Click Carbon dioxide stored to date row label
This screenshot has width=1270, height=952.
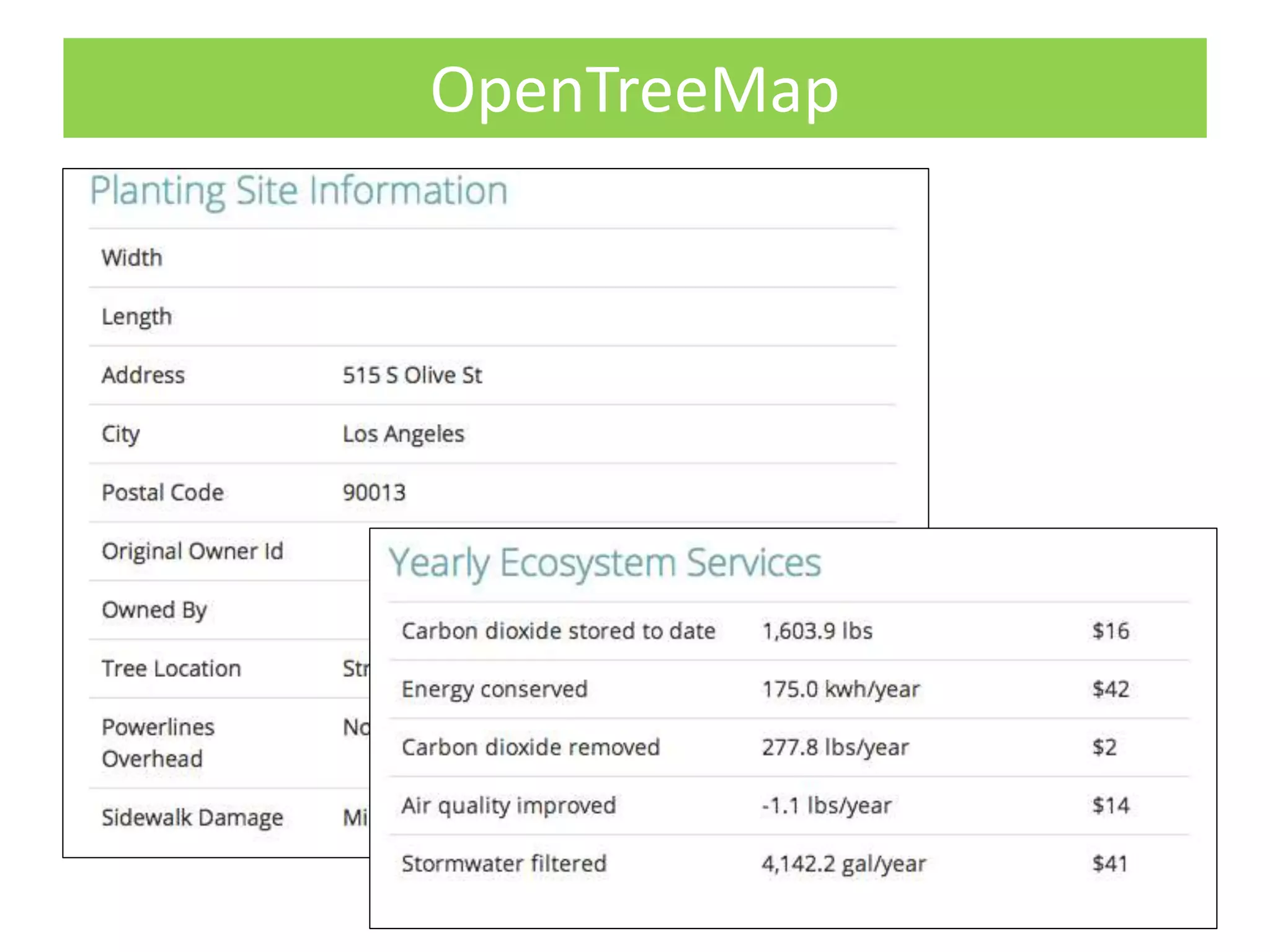[x=559, y=631]
